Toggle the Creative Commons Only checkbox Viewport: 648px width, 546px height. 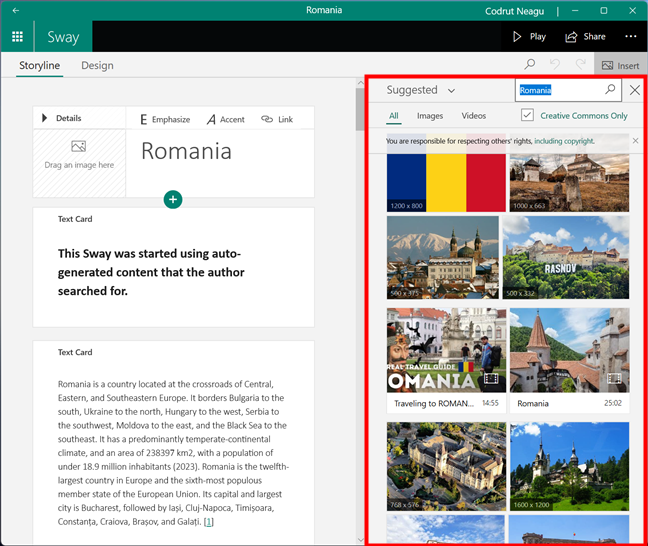click(x=527, y=116)
